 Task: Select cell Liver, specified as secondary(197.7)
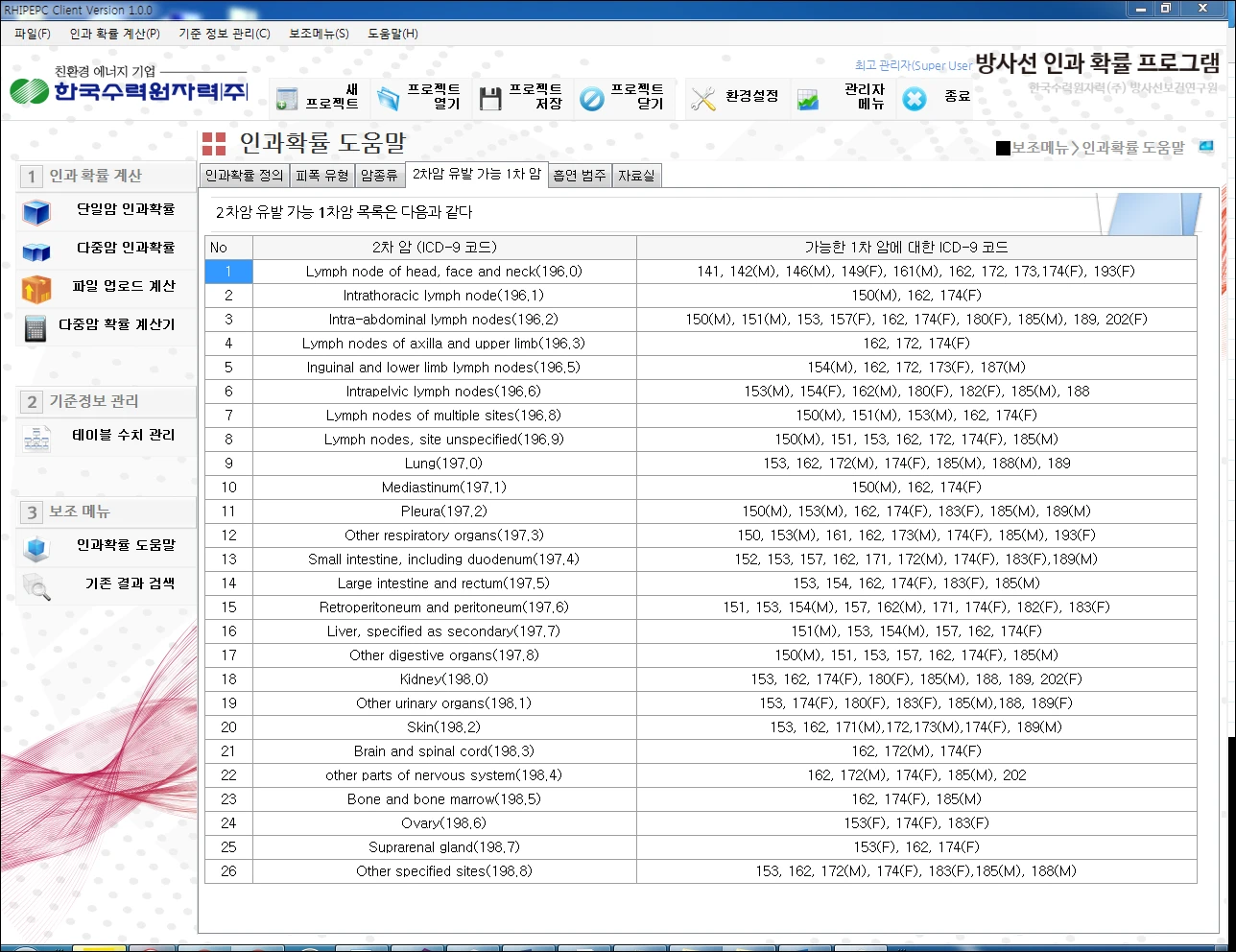(444, 631)
